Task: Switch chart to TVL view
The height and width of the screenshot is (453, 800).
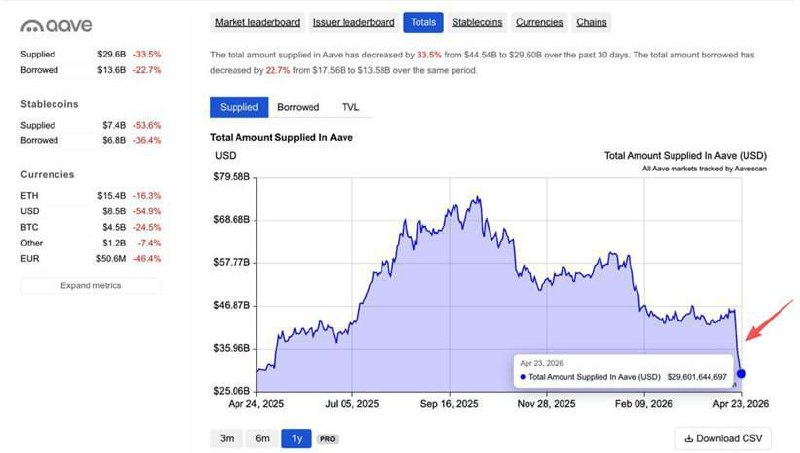Action: (x=350, y=107)
